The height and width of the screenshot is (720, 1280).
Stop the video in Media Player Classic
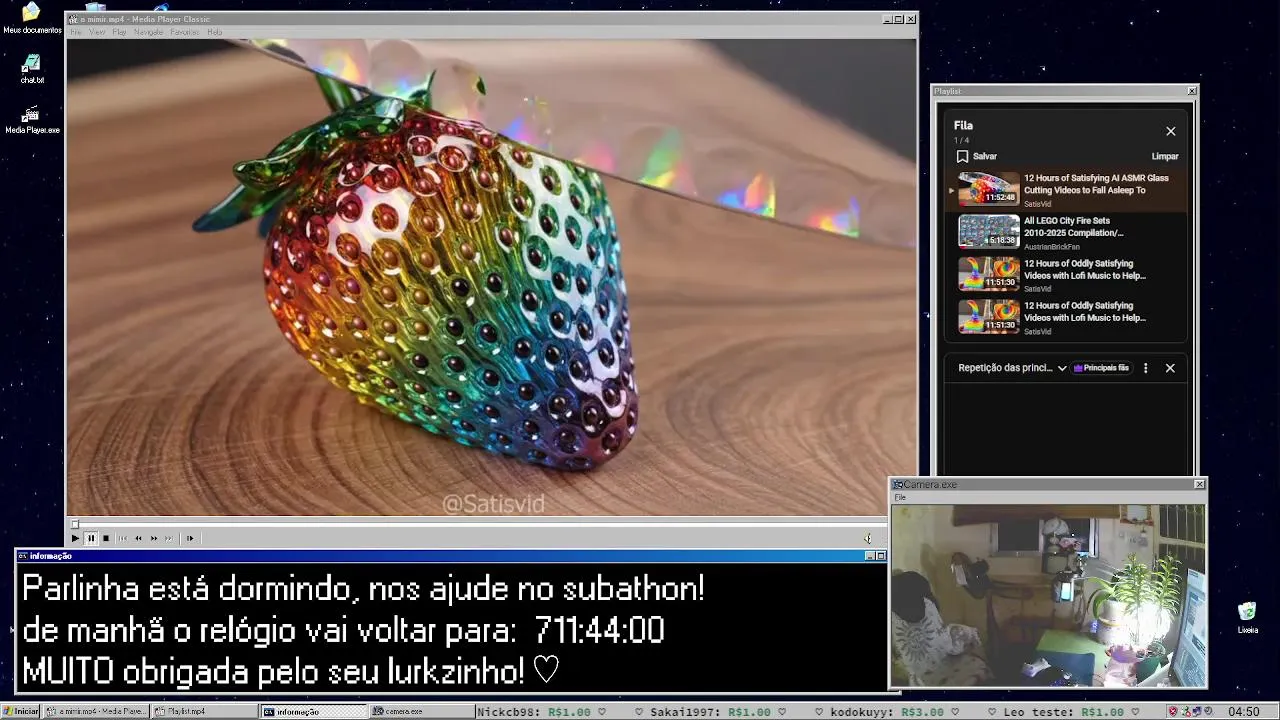tap(106, 538)
